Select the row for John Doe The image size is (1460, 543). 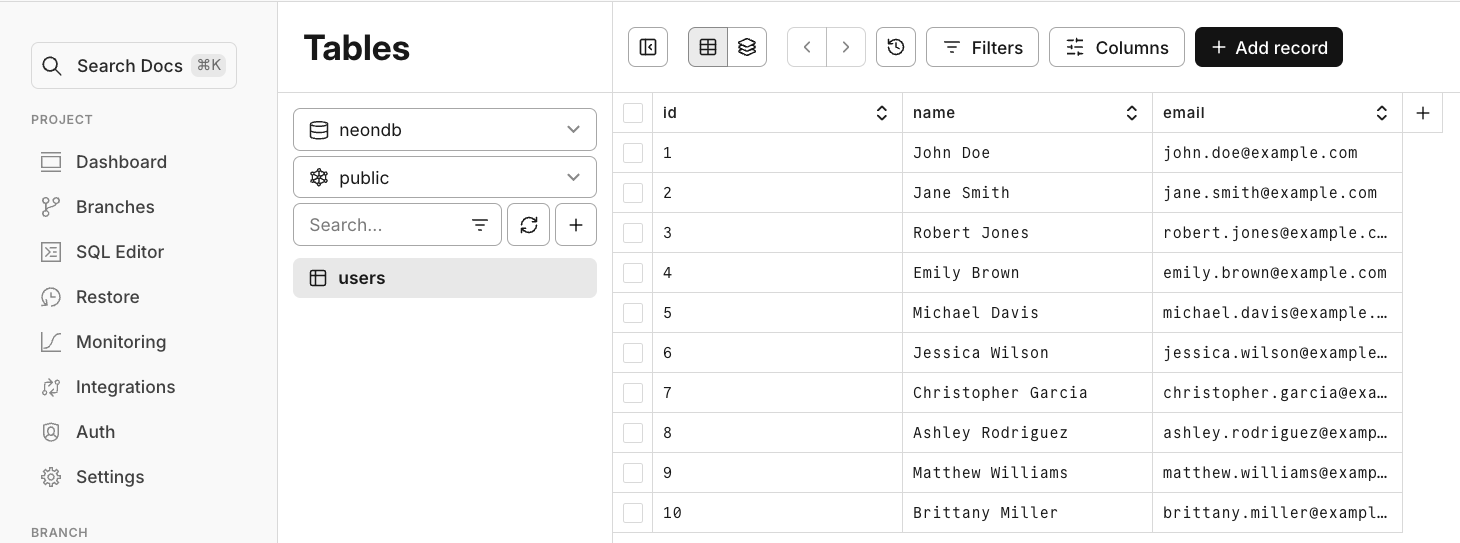tap(633, 153)
